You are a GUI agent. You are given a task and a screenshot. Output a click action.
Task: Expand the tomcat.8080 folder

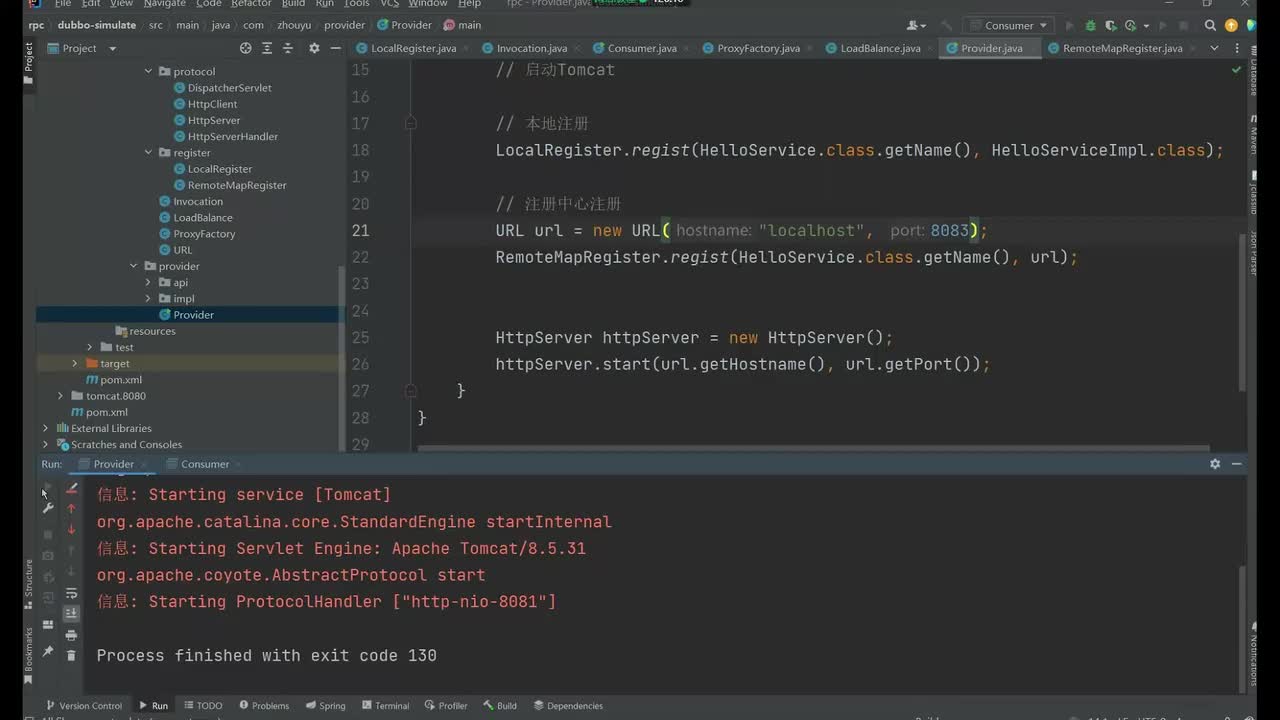61,396
